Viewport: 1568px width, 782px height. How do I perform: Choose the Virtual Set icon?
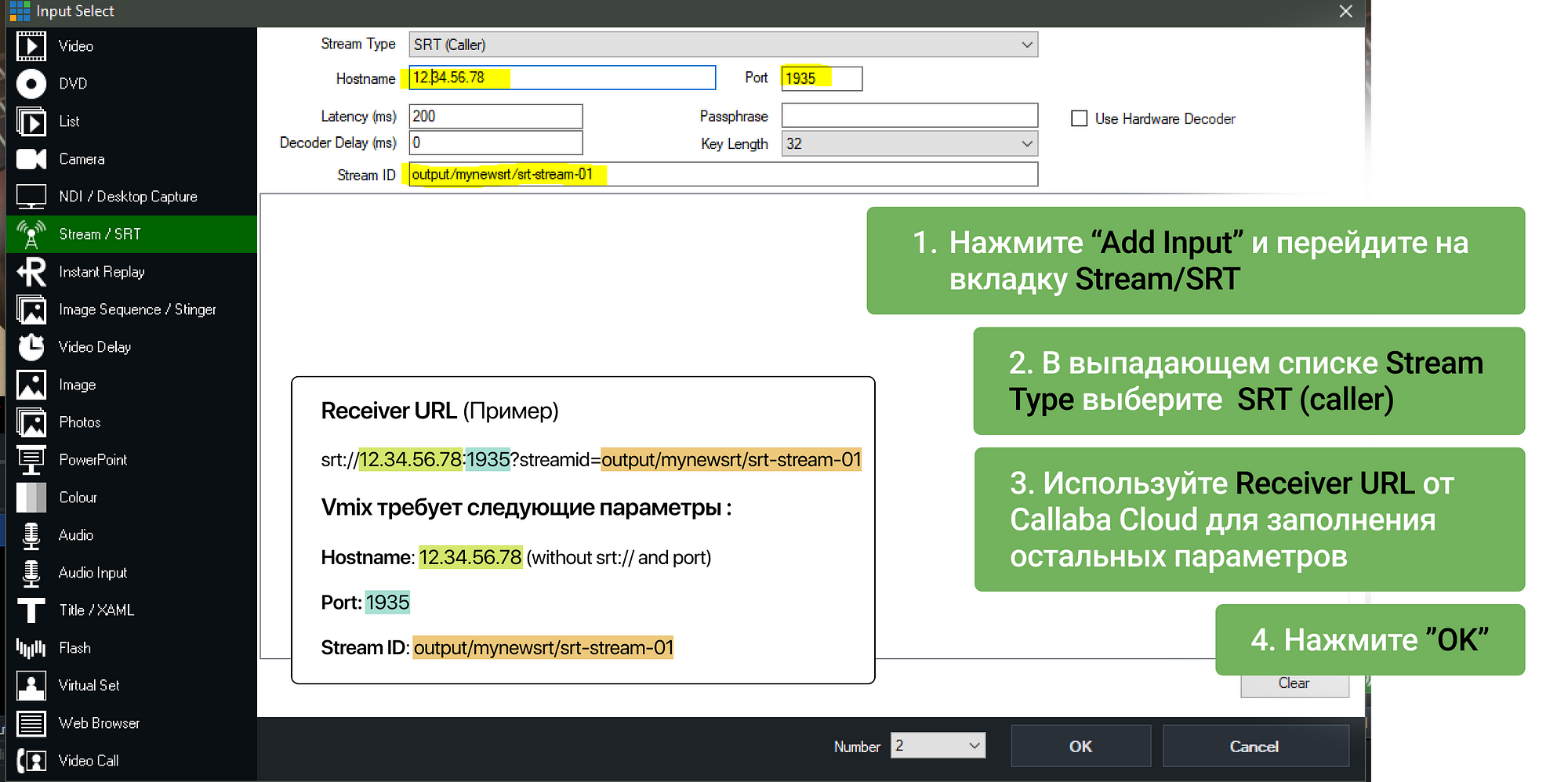(x=31, y=686)
